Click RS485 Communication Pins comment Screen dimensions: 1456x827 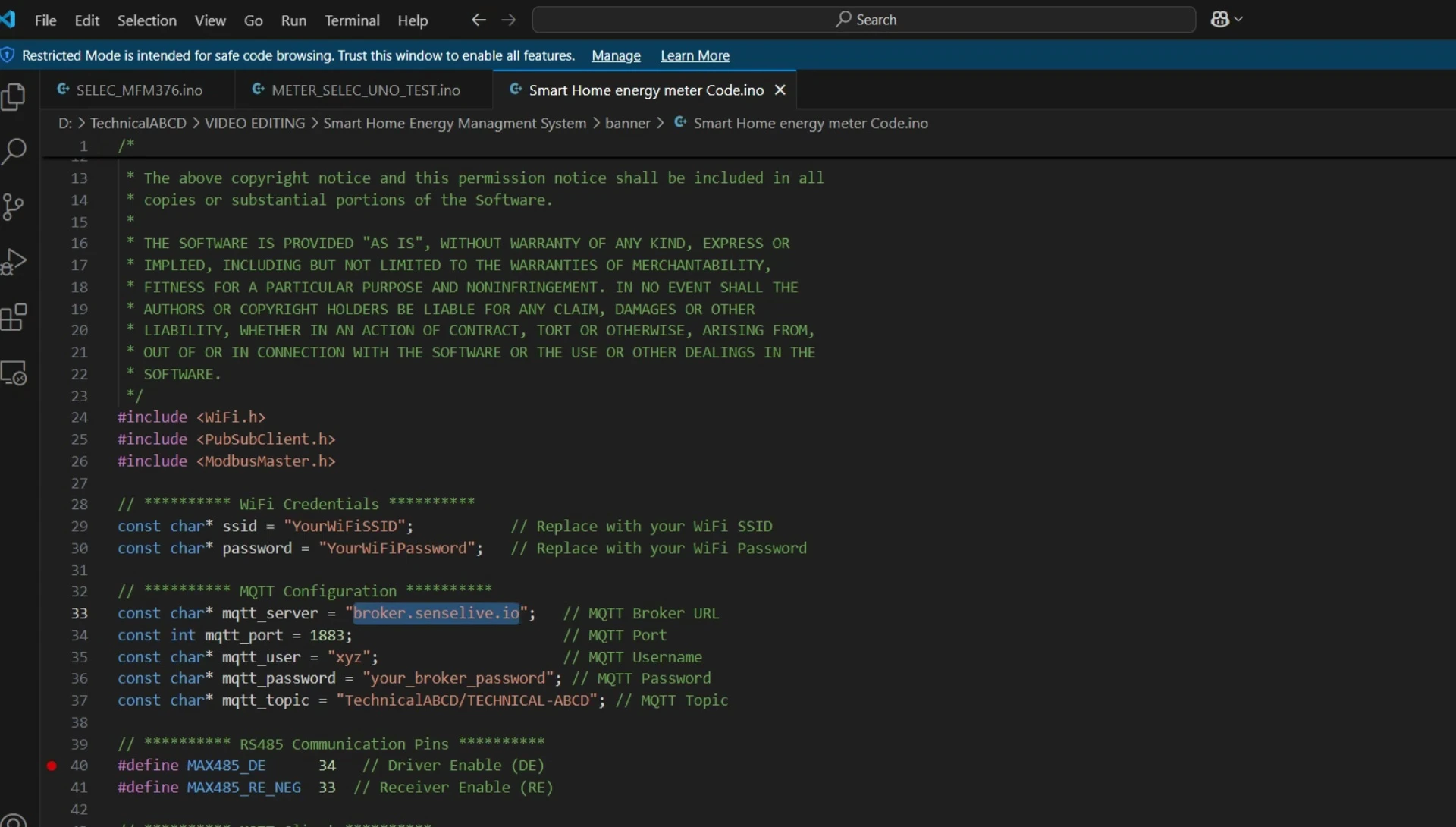331,744
